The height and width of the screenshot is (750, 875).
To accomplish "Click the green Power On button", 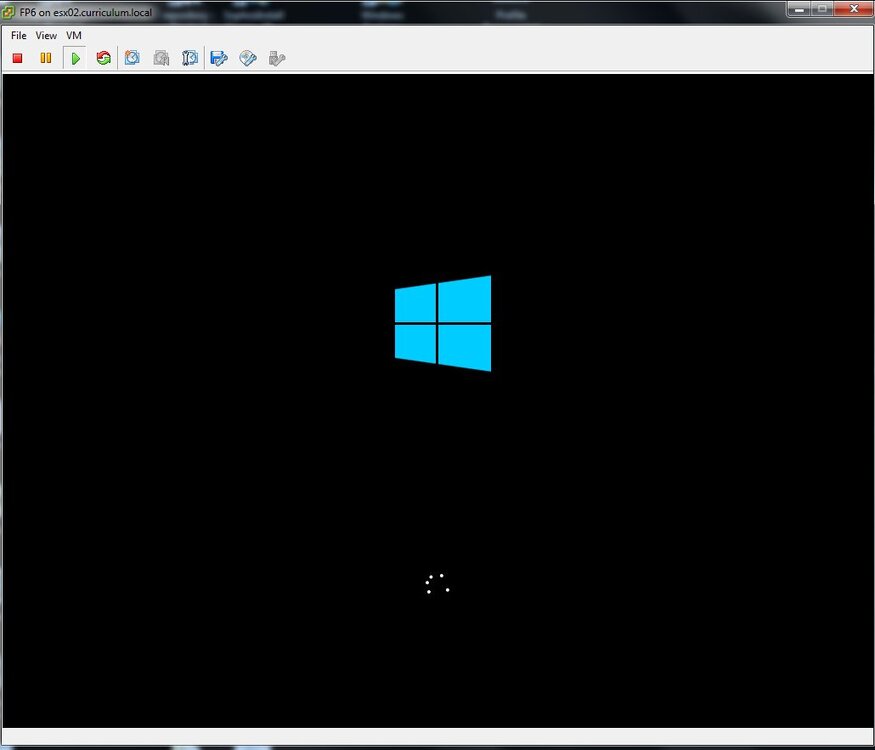I will [75, 58].
